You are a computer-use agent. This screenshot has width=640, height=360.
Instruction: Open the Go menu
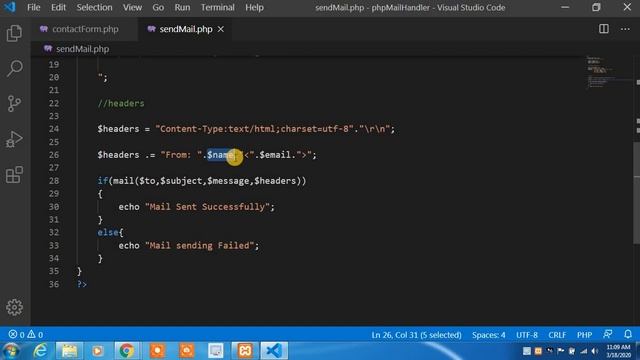[x=158, y=7]
